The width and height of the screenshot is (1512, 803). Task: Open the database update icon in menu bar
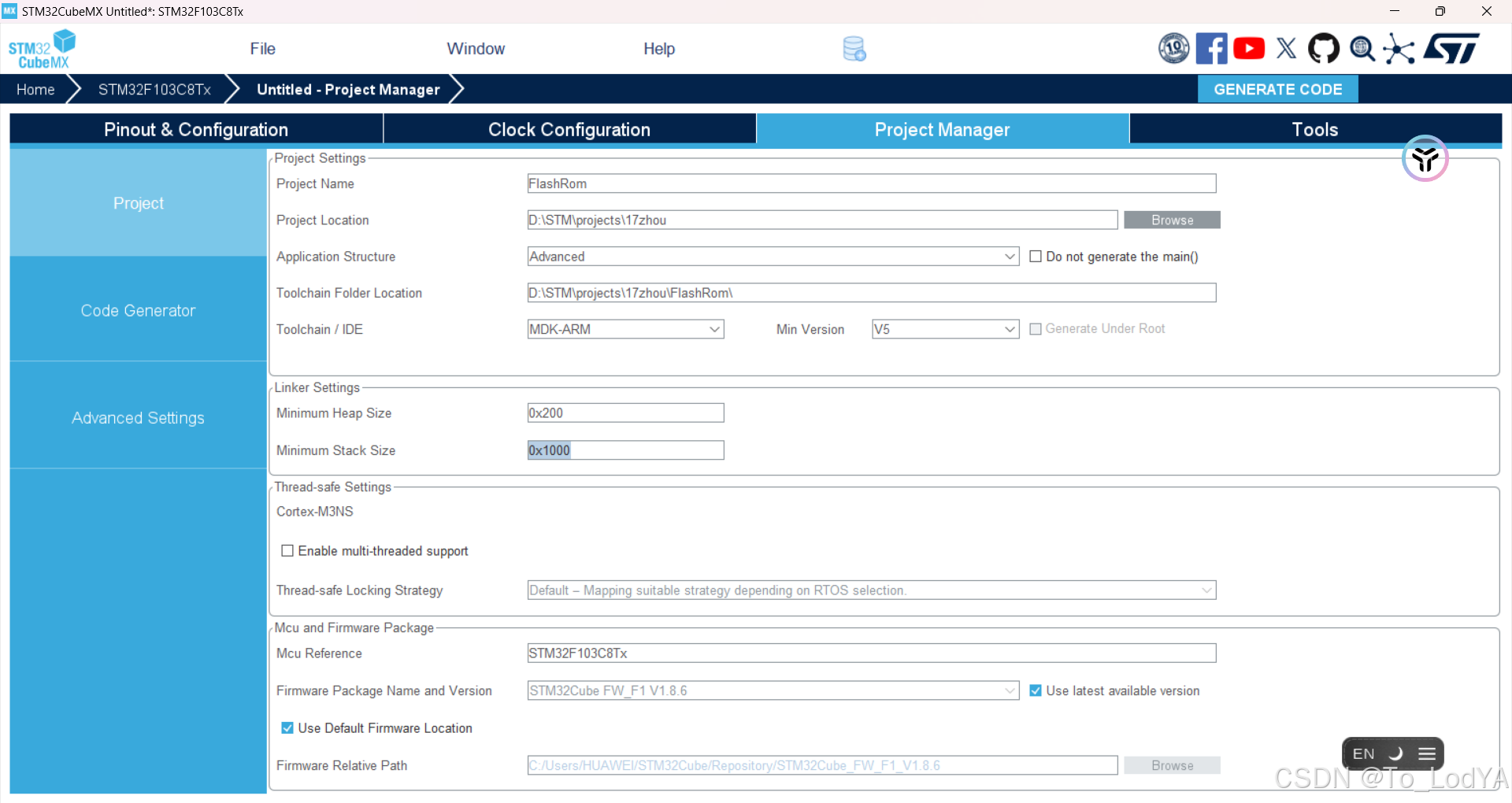pos(854,49)
